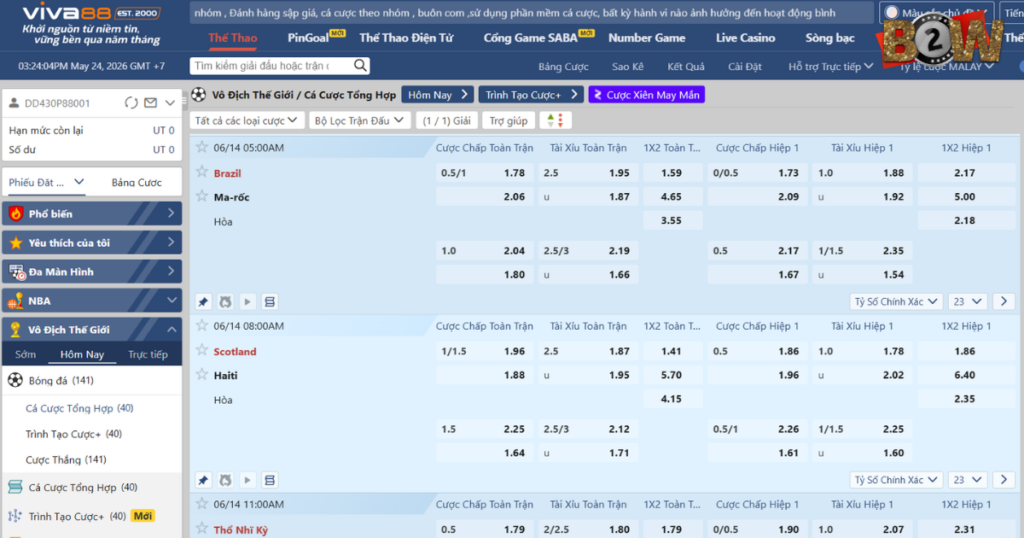Open Thể Thao Điện Tử tab

(x=406, y=38)
